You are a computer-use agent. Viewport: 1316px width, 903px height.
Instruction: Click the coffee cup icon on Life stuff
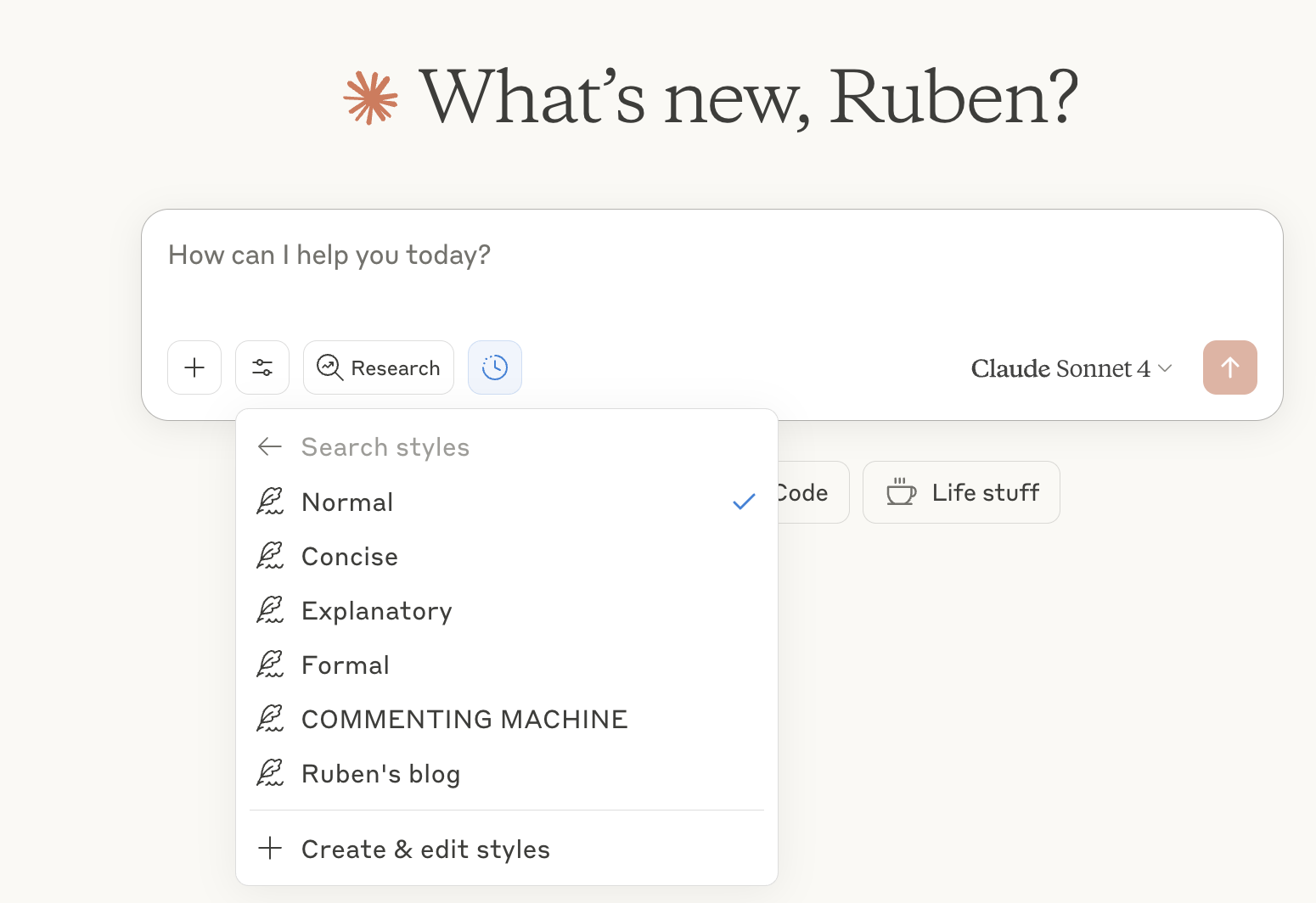tap(901, 492)
